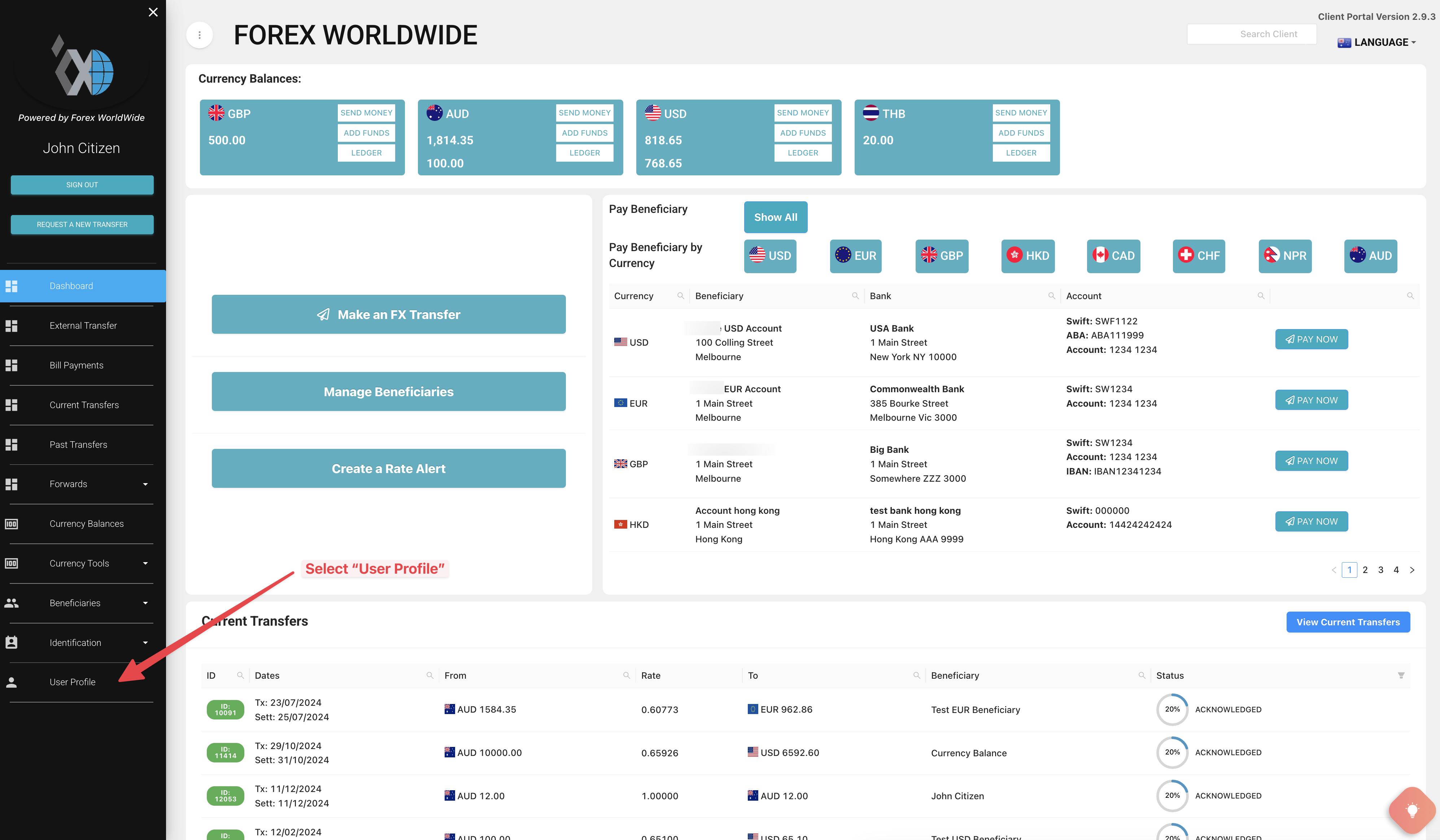The width and height of the screenshot is (1440, 840).
Task: Expand the Currency Tools submenu
Action: [145, 564]
